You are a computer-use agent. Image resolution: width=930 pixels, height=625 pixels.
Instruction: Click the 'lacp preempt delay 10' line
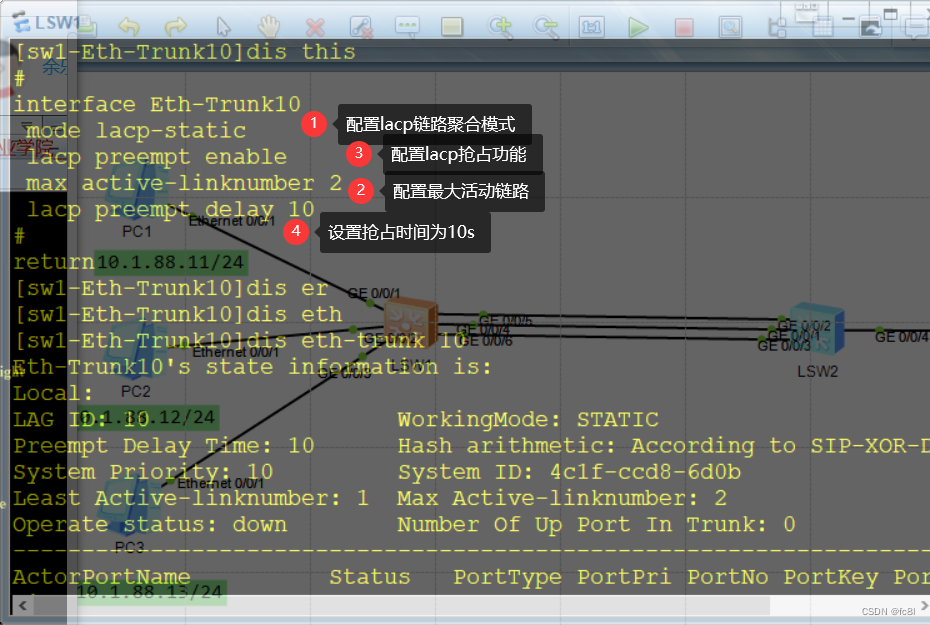[x=170, y=209]
